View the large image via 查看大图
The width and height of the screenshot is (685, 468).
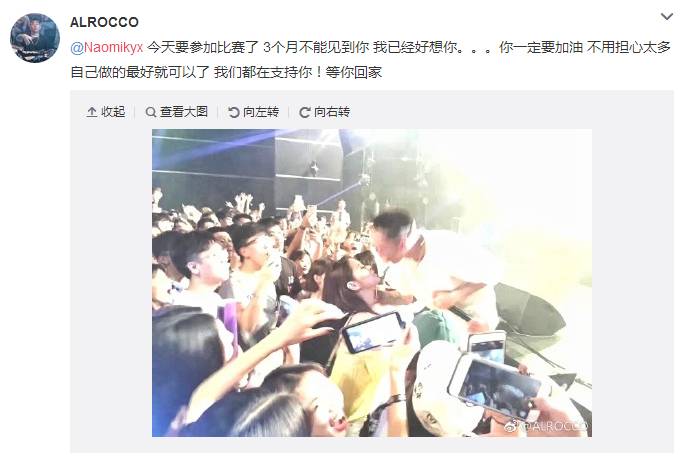click(183, 112)
